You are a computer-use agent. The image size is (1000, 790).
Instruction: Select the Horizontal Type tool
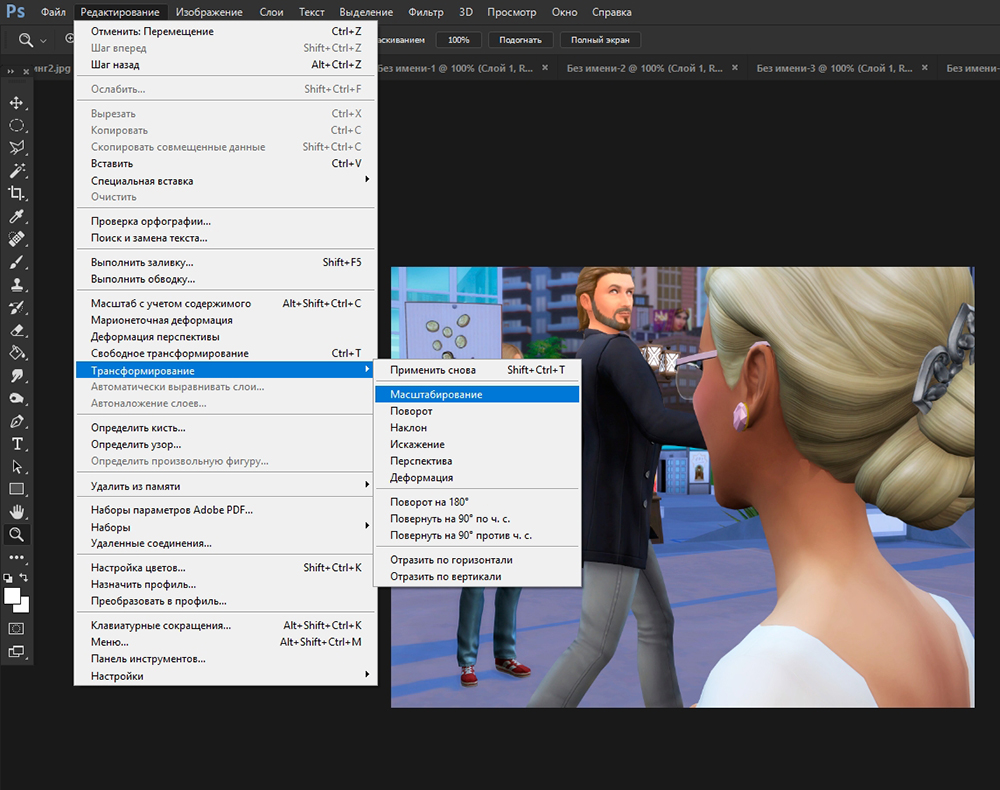tap(17, 443)
